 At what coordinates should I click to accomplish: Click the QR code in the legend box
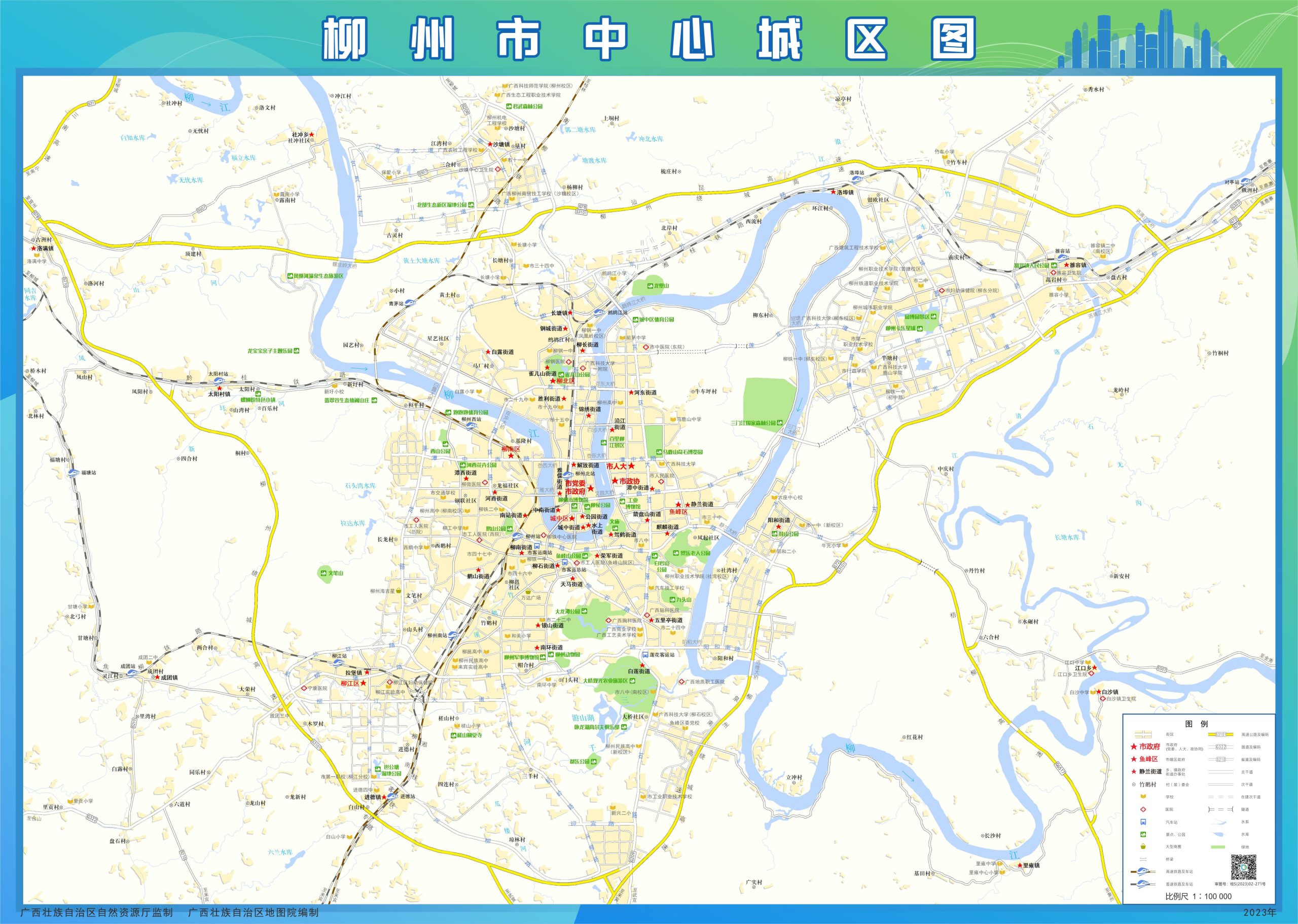[1244, 867]
